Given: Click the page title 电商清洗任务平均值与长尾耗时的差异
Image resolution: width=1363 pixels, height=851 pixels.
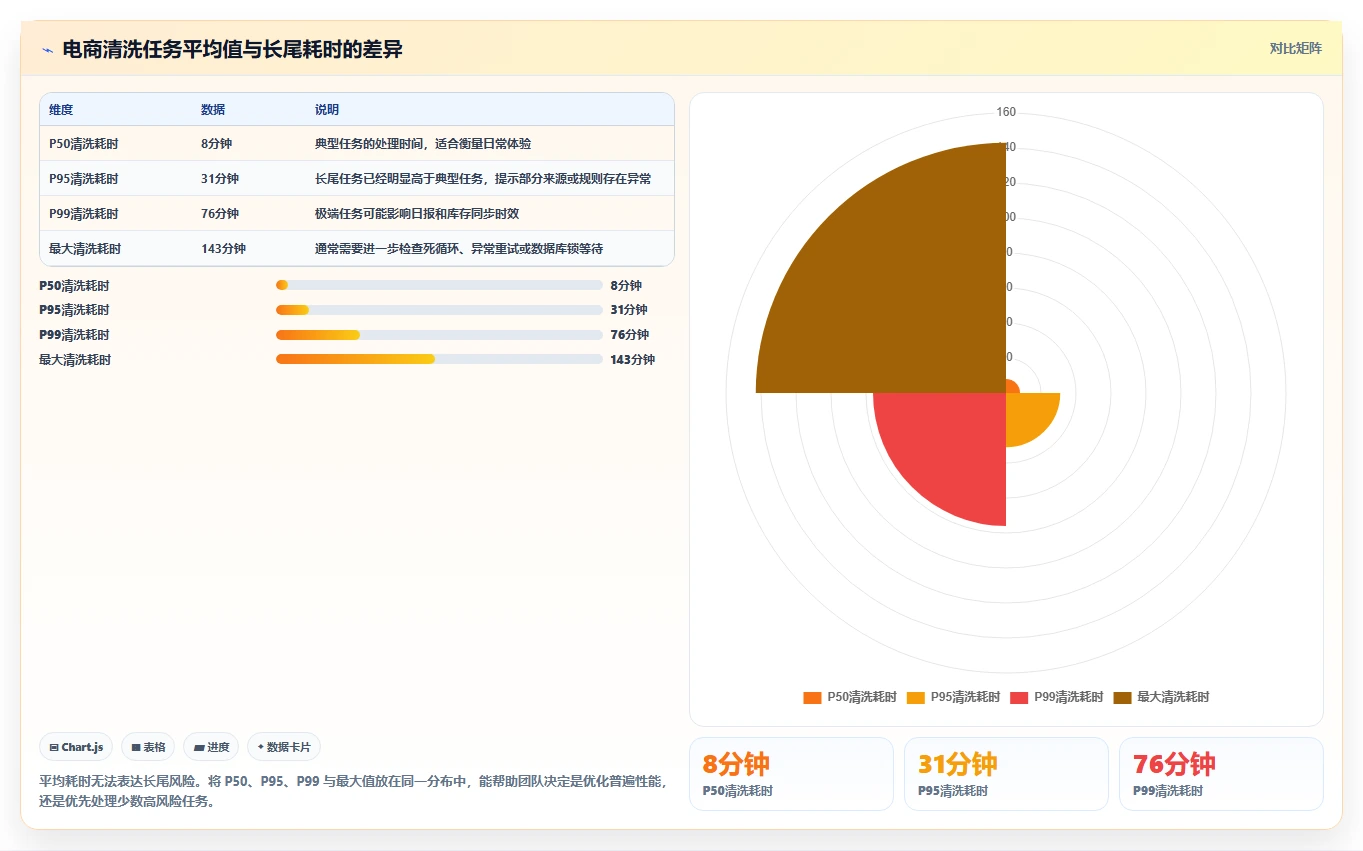Looking at the screenshot, I should tap(233, 50).
